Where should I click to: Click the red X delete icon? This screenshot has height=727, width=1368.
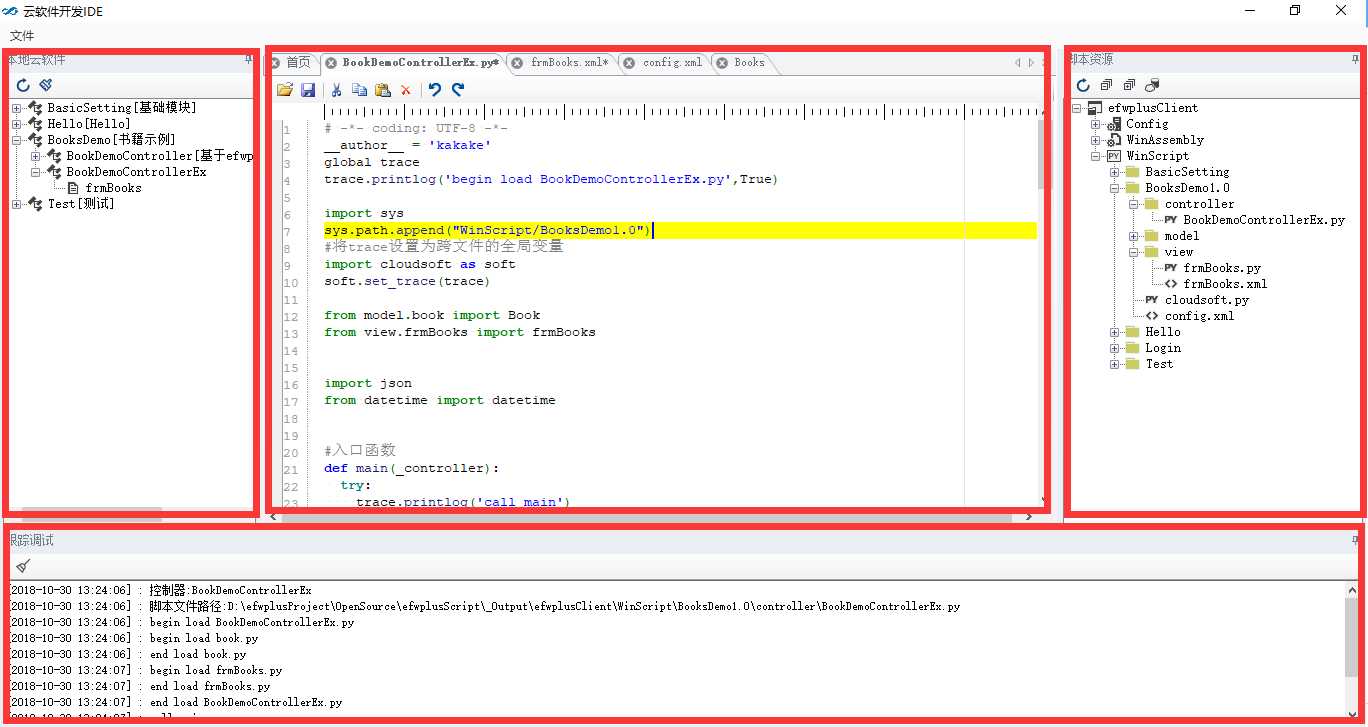pos(406,90)
